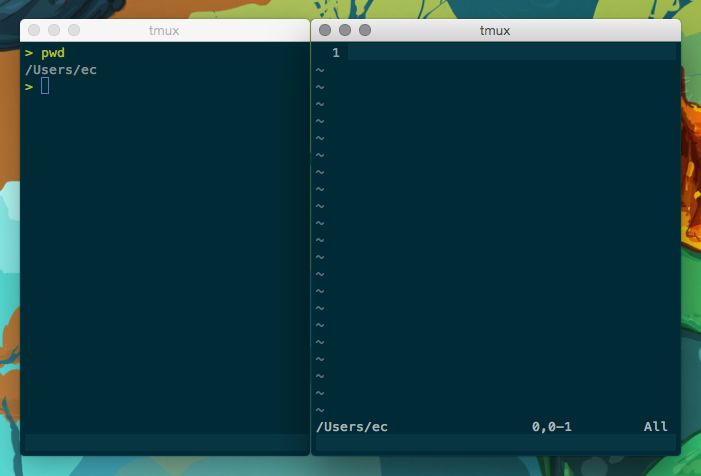Click the 'pwd' command text in left terminal
Viewport: 701px width, 476px height.
coord(53,53)
